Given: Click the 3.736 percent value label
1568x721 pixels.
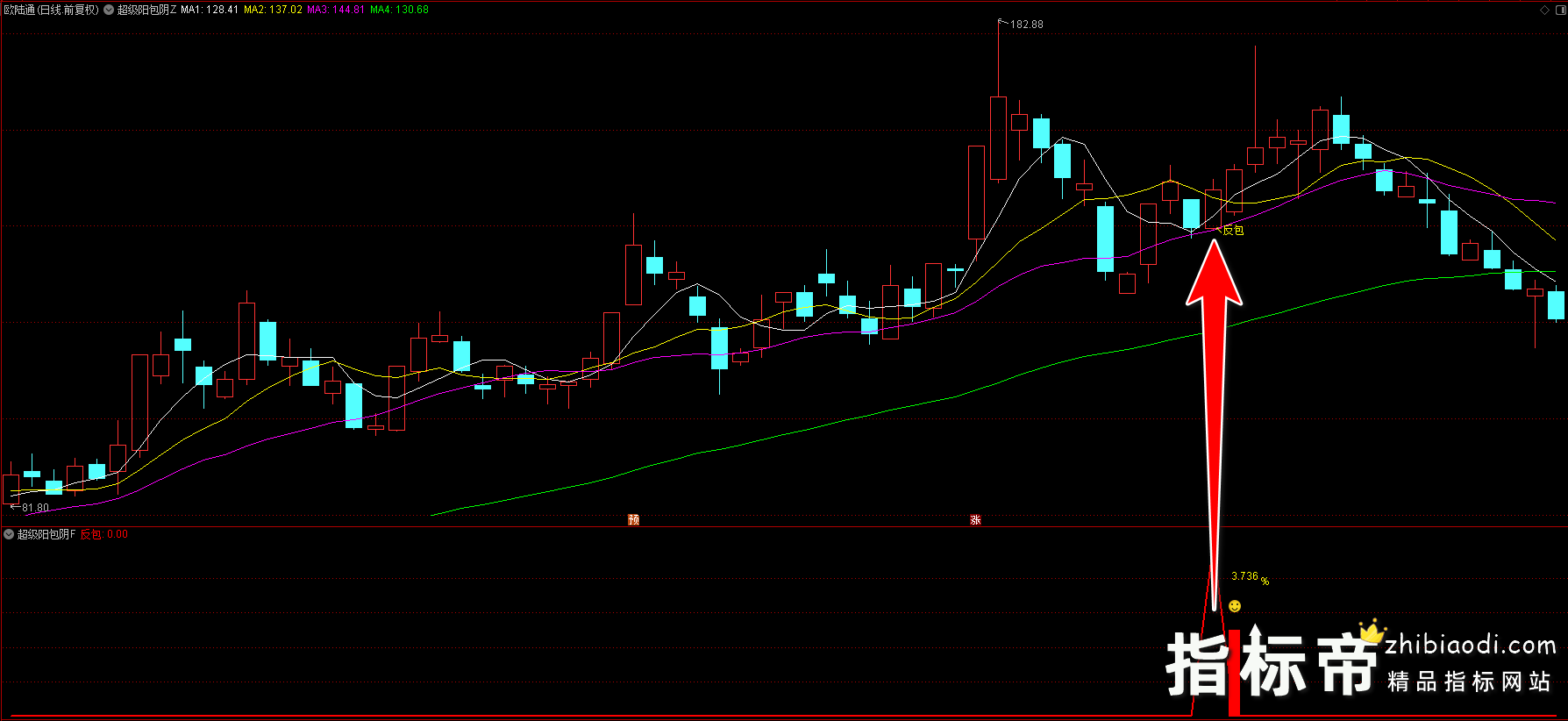Looking at the screenshot, I should [x=1250, y=577].
